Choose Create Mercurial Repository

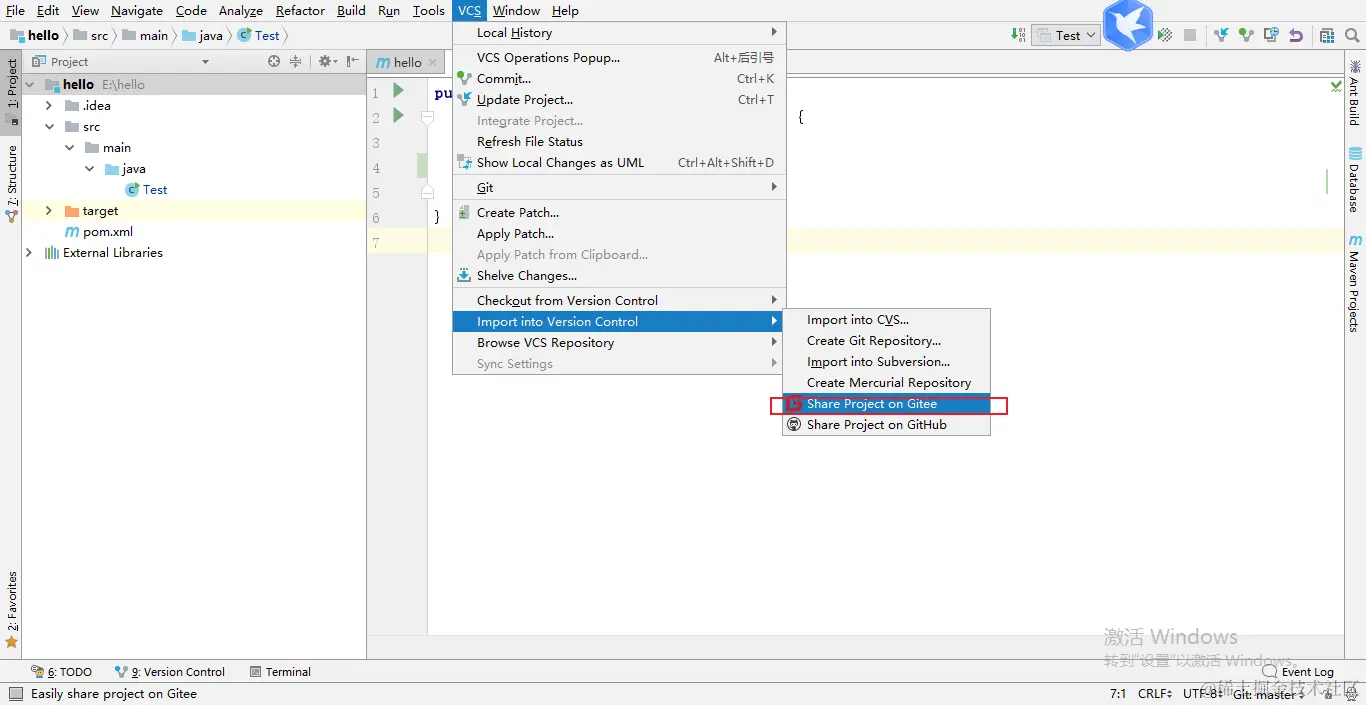(x=886, y=383)
